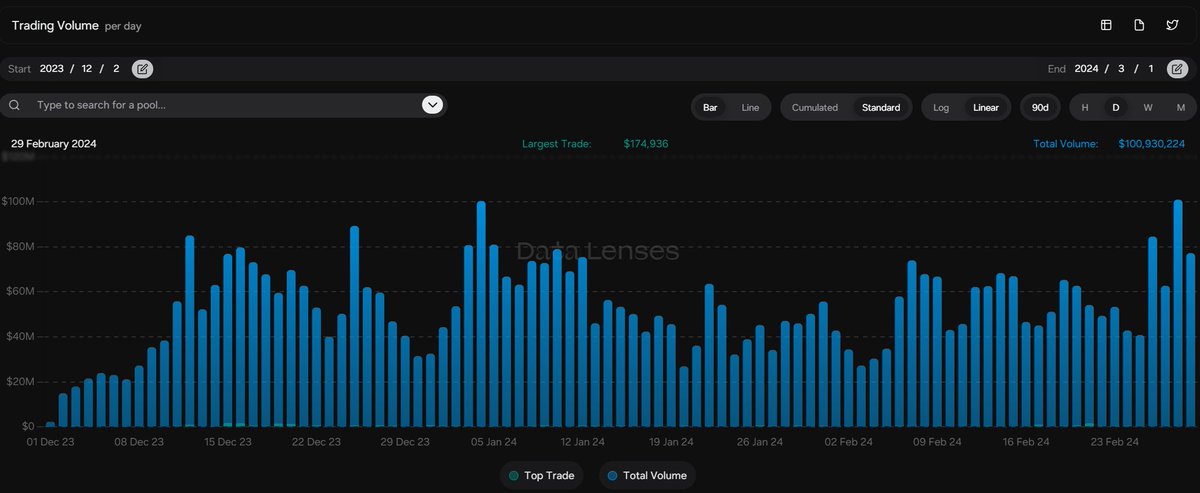Set interval to M (monthly)

coord(1181,107)
